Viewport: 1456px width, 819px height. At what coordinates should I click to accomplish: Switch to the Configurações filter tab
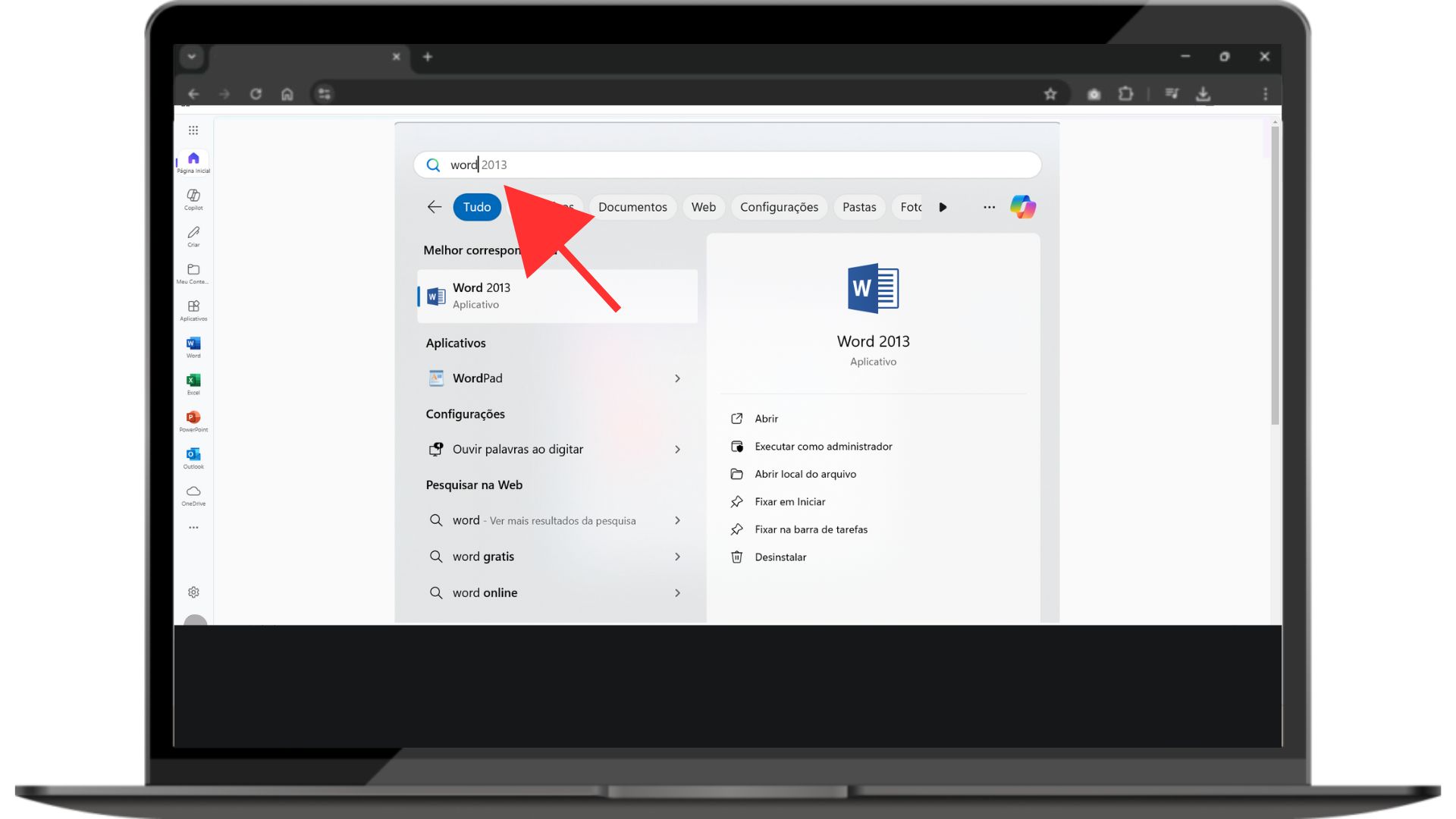(779, 207)
